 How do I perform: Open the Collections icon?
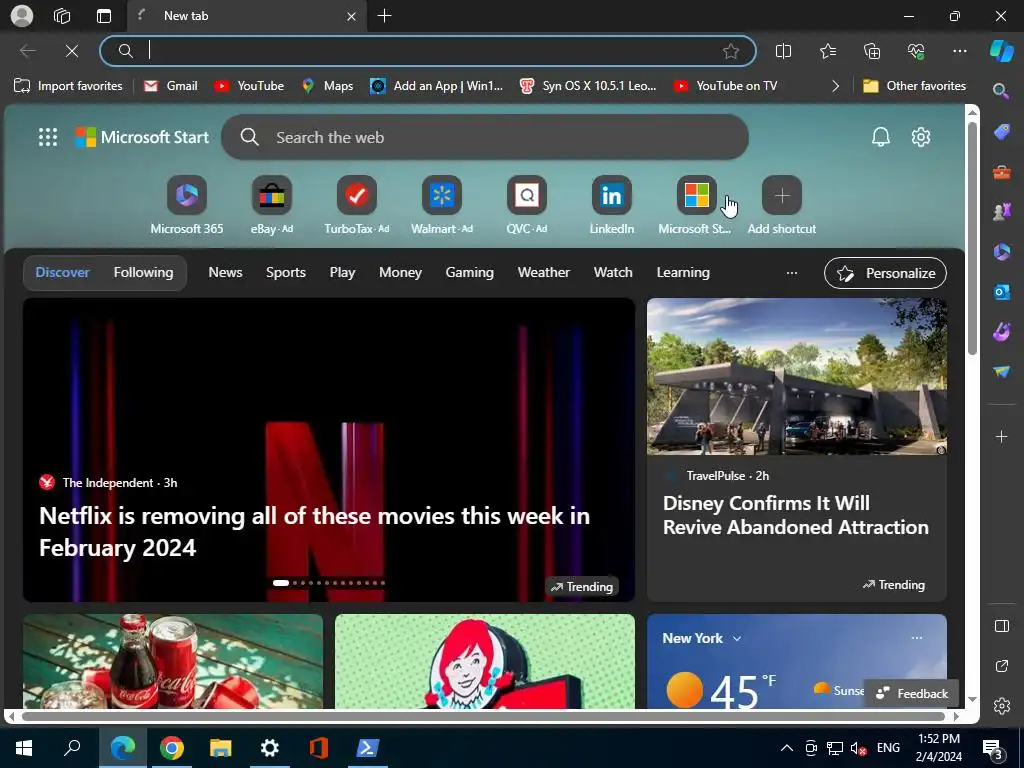click(x=872, y=51)
